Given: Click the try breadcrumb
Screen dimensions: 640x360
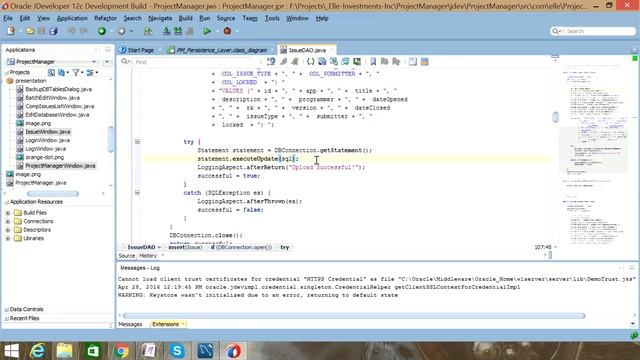Looking at the screenshot, I should (285, 247).
